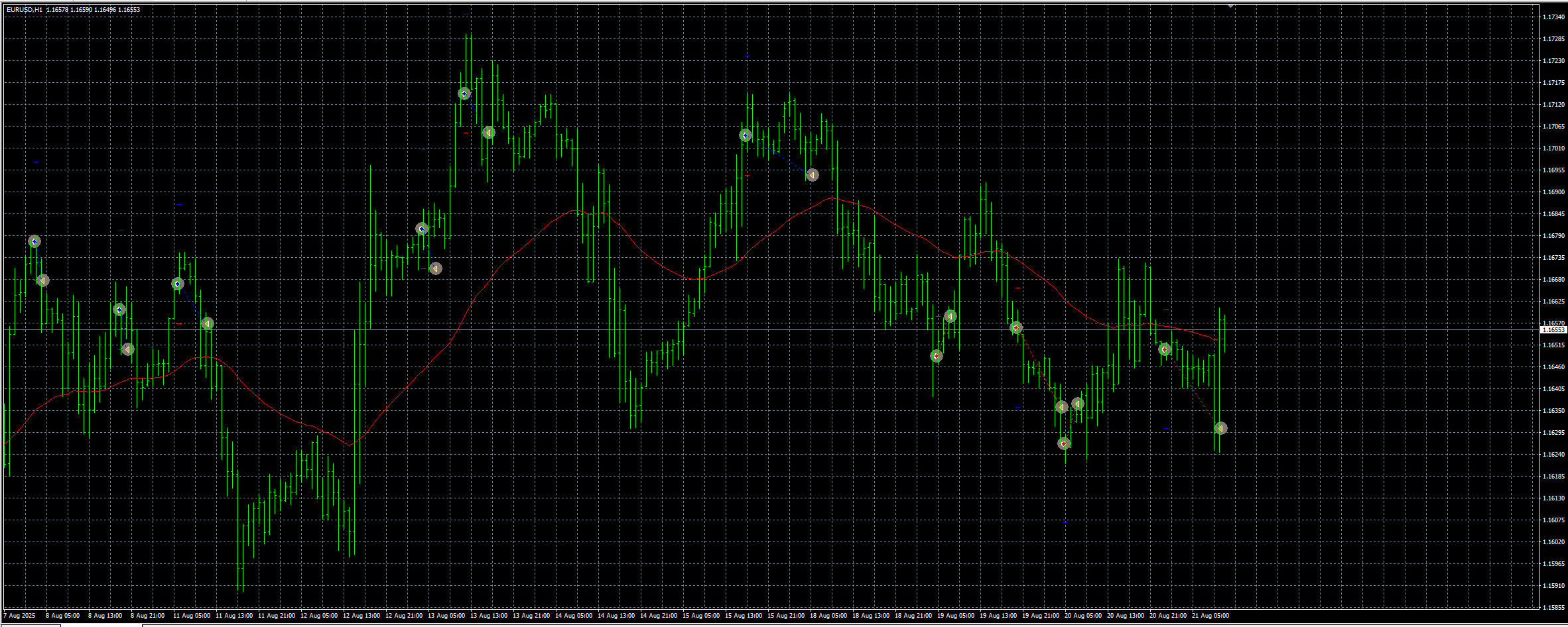Select the buy entry marker near 1.16780 on 7 Aug
The width and height of the screenshot is (1568, 627).
(x=34, y=241)
